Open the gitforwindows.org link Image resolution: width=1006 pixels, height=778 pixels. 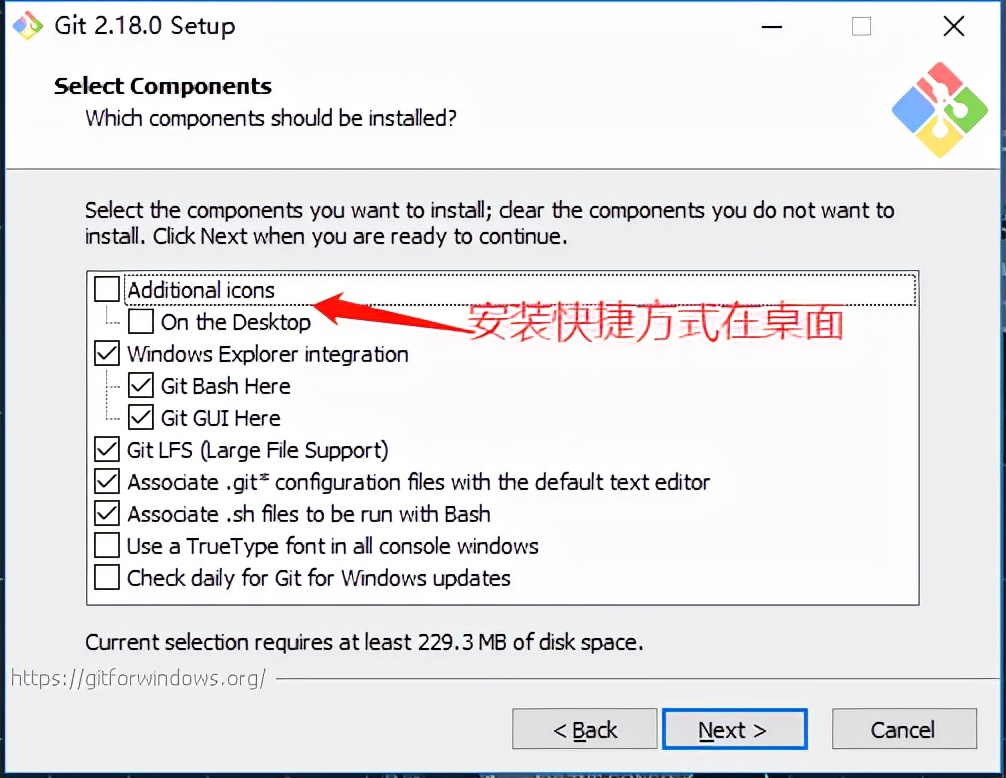[x=138, y=678]
